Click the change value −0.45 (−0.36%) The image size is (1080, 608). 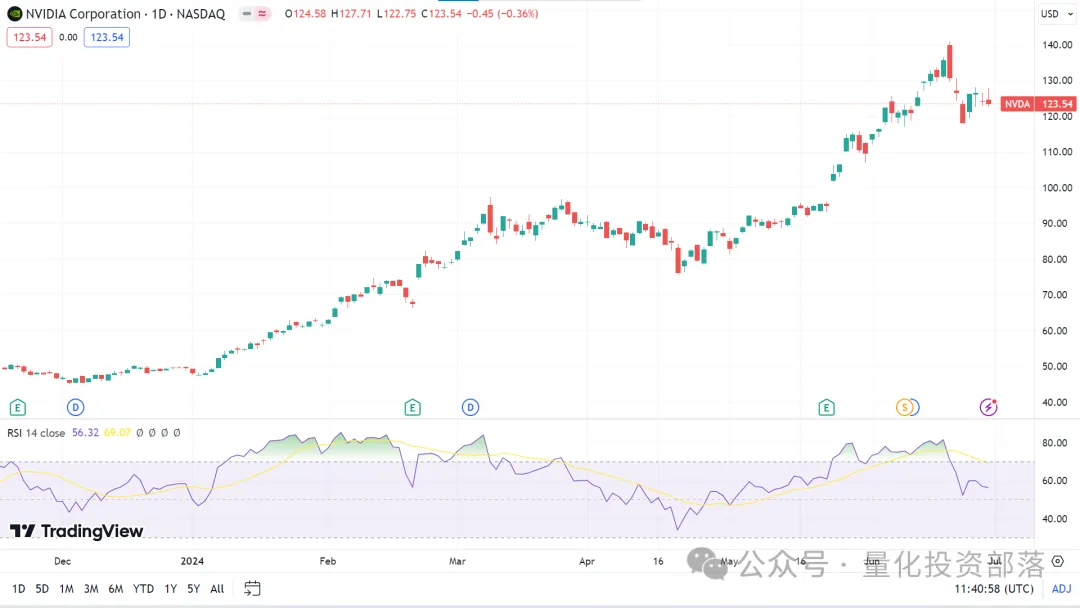[x=502, y=14]
